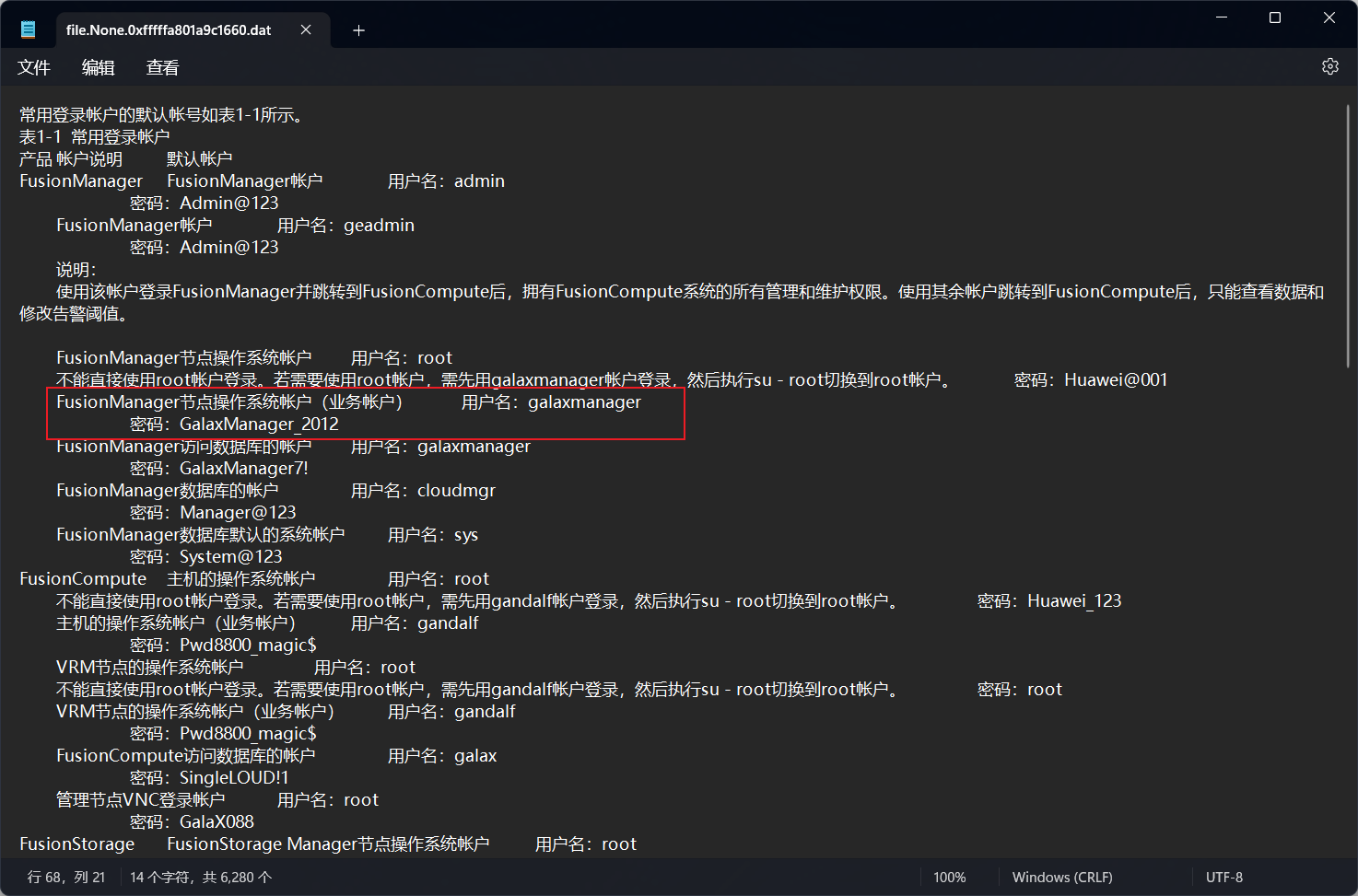The height and width of the screenshot is (896, 1358).
Task: Click the 行 68，列 21 status entry
Action: point(66,878)
